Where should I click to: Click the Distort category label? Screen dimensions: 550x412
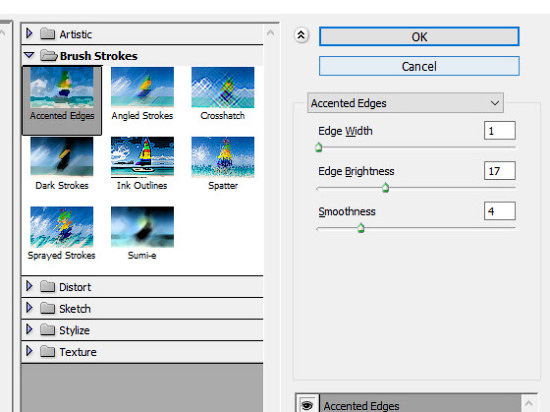tap(75, 287)
